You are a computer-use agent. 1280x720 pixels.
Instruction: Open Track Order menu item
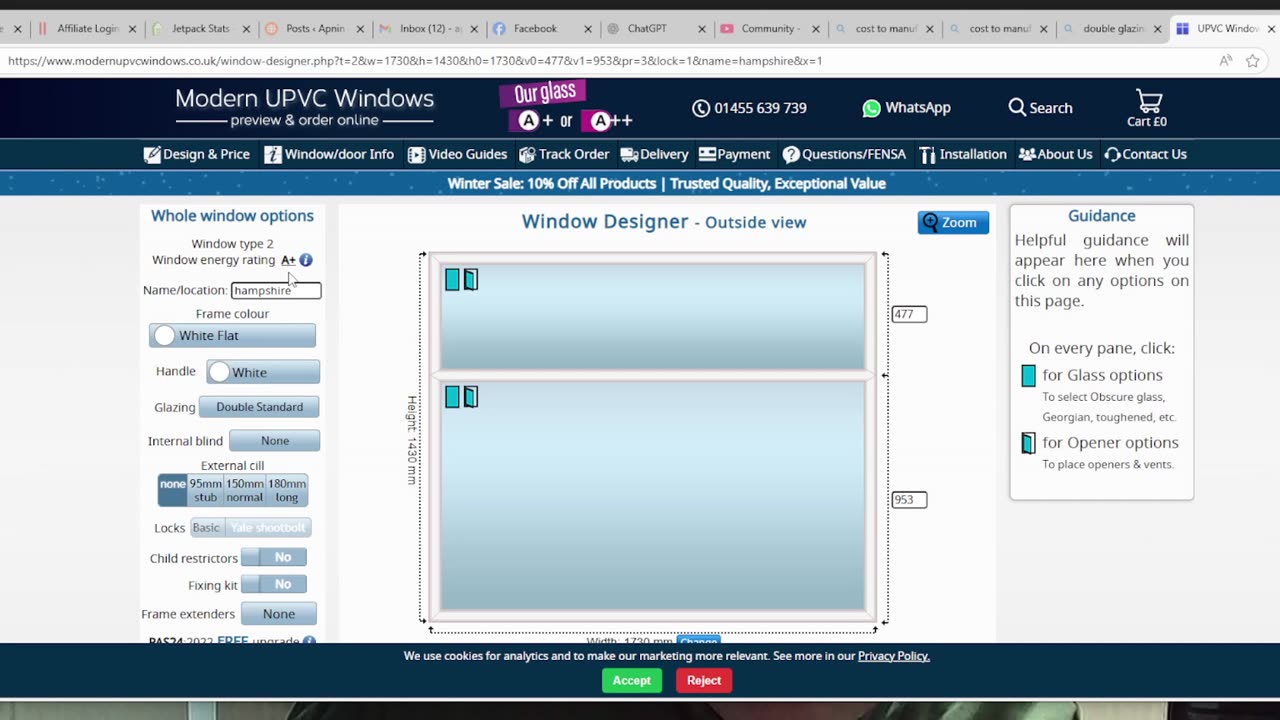(x=564, y=154)
